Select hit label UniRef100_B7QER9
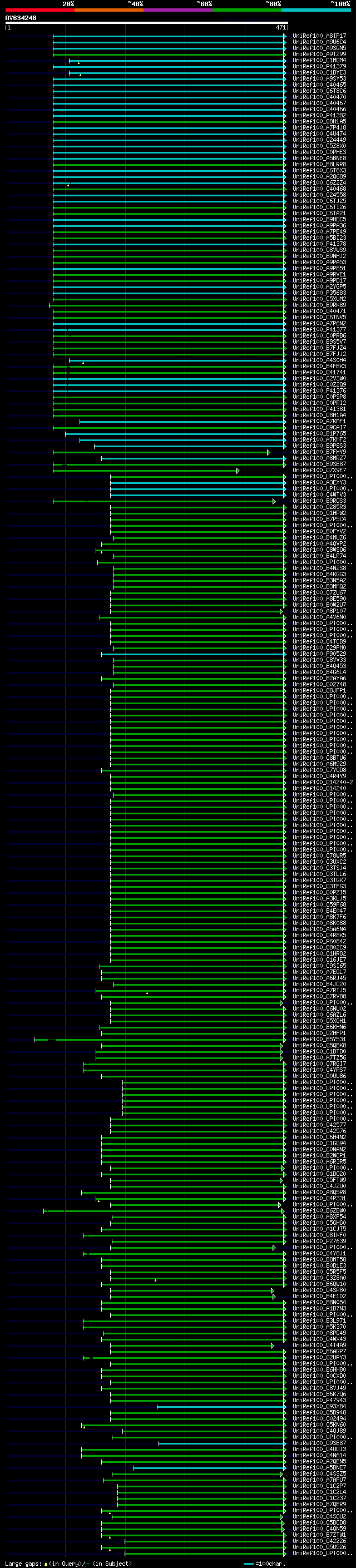Image resolution: width=356 pixels, height=1568 pixels. (319, 1504)
